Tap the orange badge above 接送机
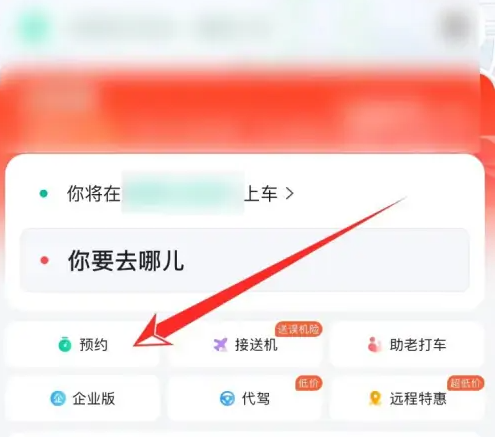Screen dimensions: 498x437 [x=299, y=330]
